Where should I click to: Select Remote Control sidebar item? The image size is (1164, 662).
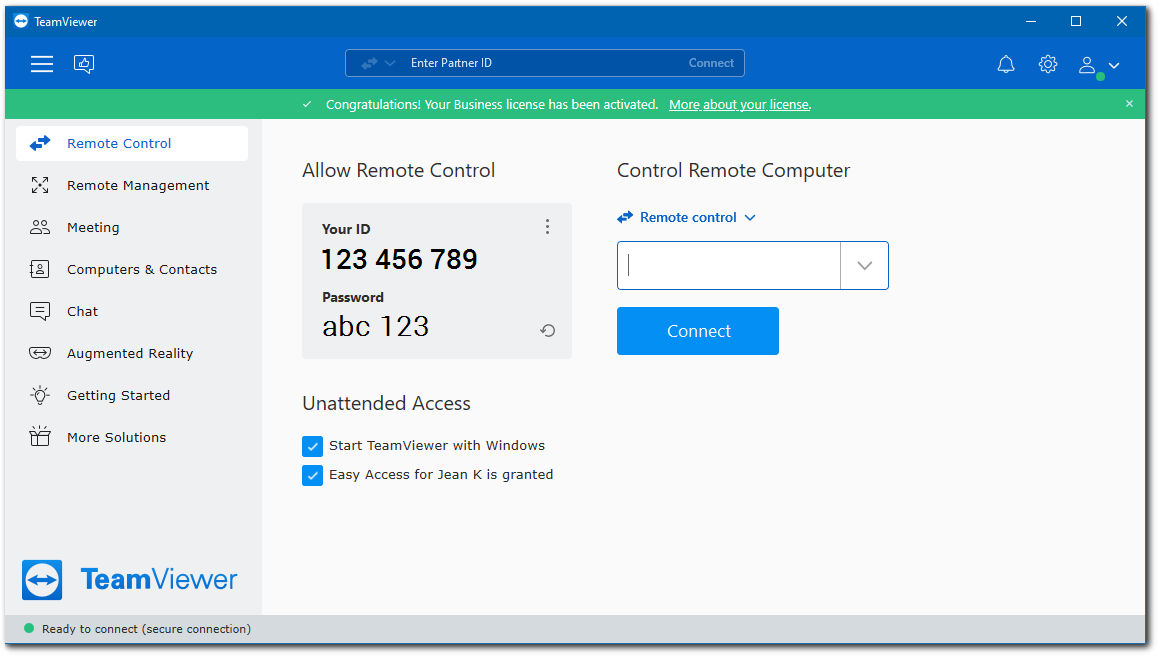click(132, 143)
